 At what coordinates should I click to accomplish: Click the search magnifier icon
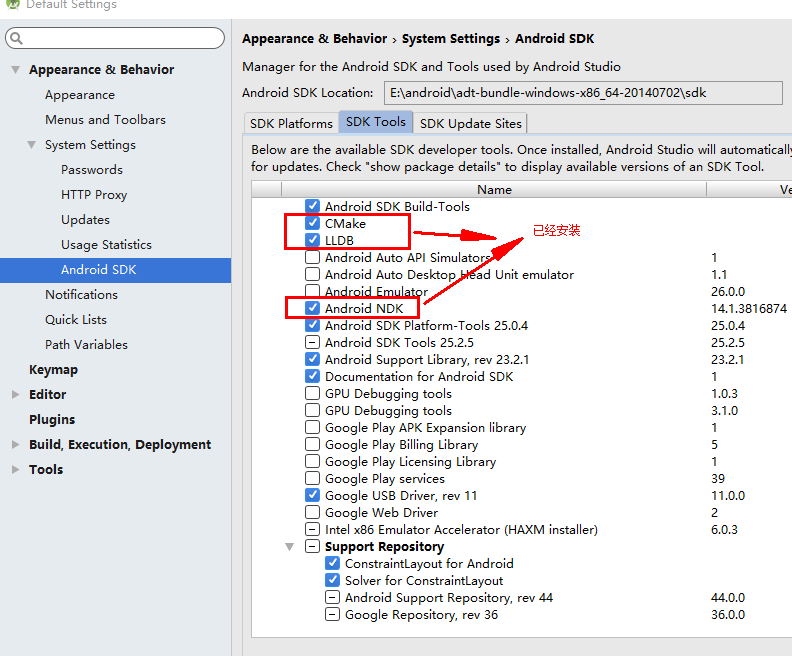(x=16, y=38)
